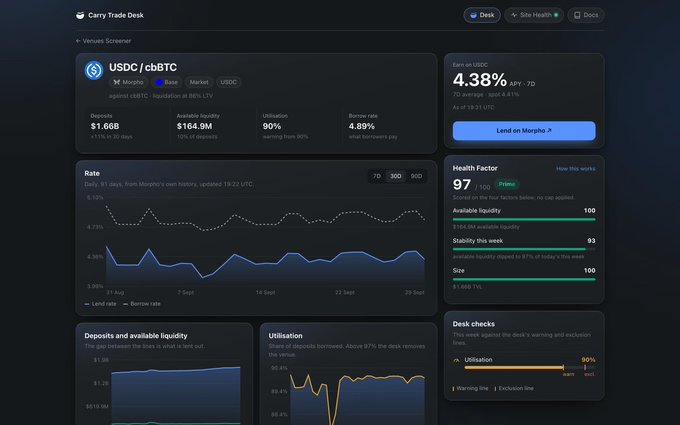Click the Exclusion line legend entry
Image resolution: width=680 pixels, height=425 pixels.
click(514, 389)
